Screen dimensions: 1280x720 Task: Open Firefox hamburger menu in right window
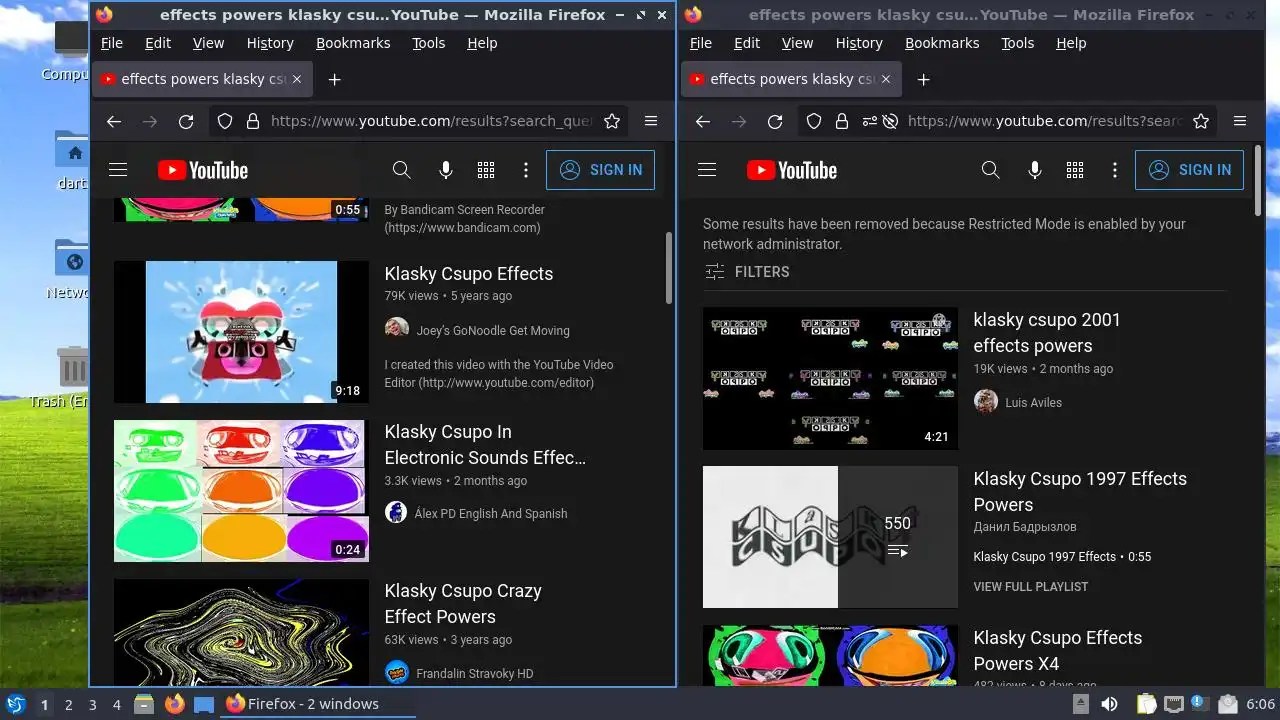tap(1240, 121)
